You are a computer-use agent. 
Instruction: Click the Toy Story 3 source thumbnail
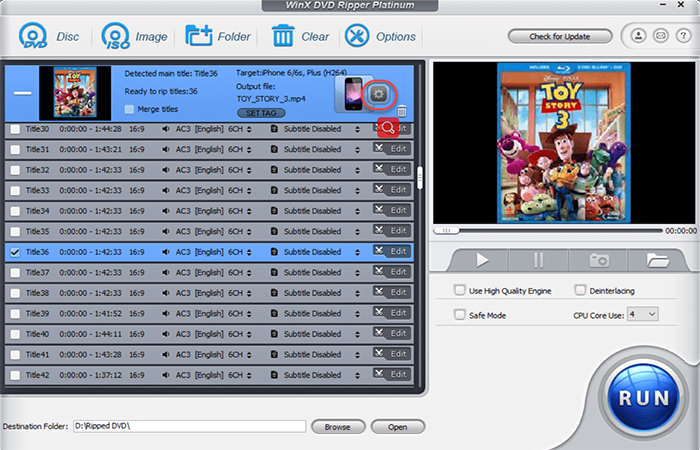[75, 93]
